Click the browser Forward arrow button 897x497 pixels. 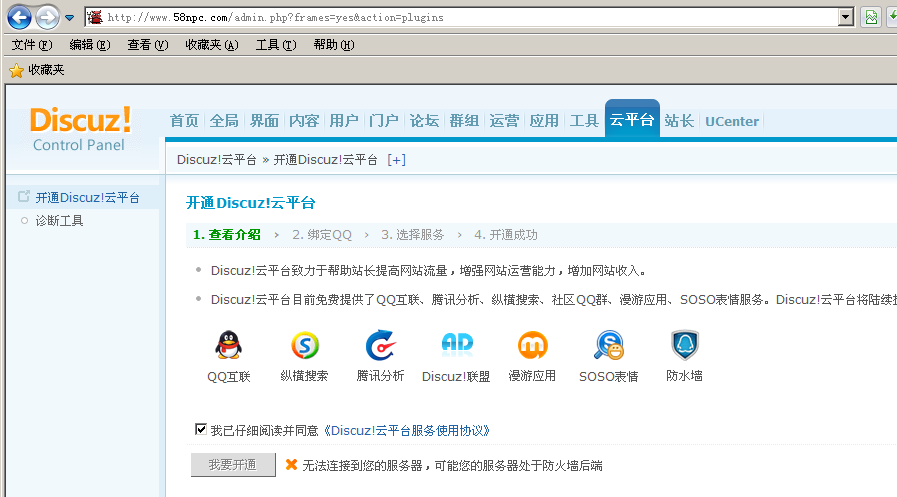[x=47, y=17]
